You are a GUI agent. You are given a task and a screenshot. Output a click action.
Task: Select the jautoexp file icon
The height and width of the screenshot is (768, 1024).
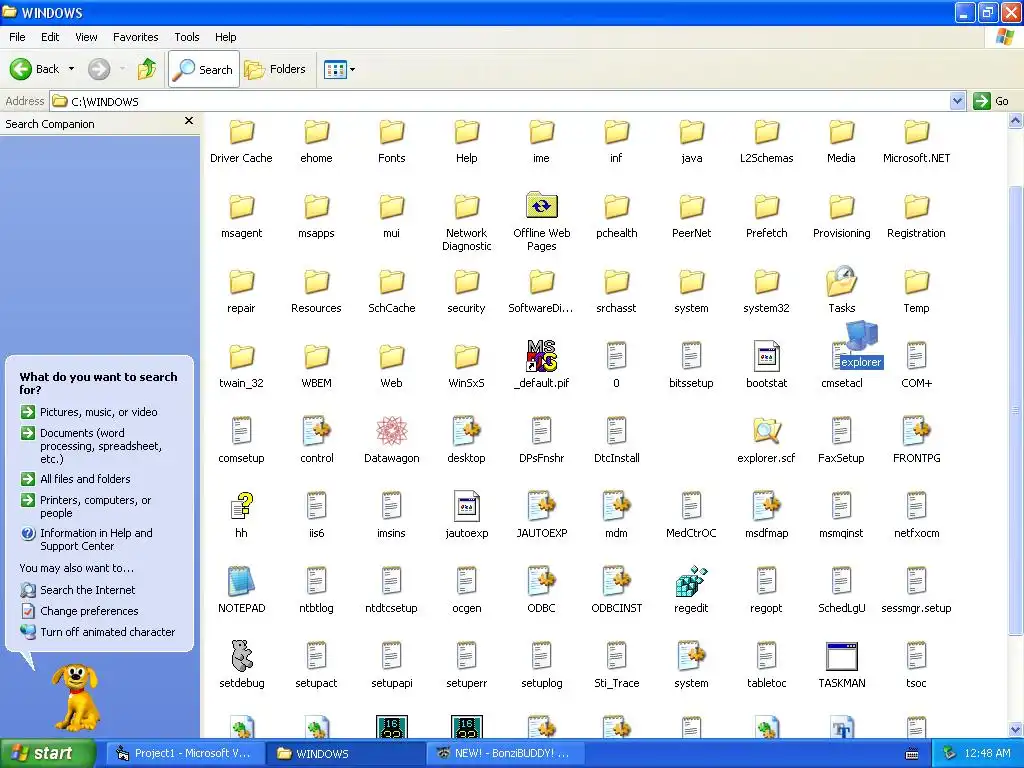466,506
